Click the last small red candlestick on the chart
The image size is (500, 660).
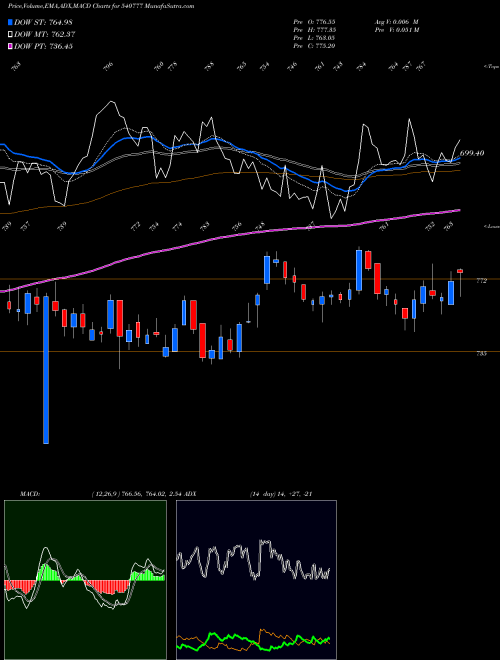click(460, 271)
